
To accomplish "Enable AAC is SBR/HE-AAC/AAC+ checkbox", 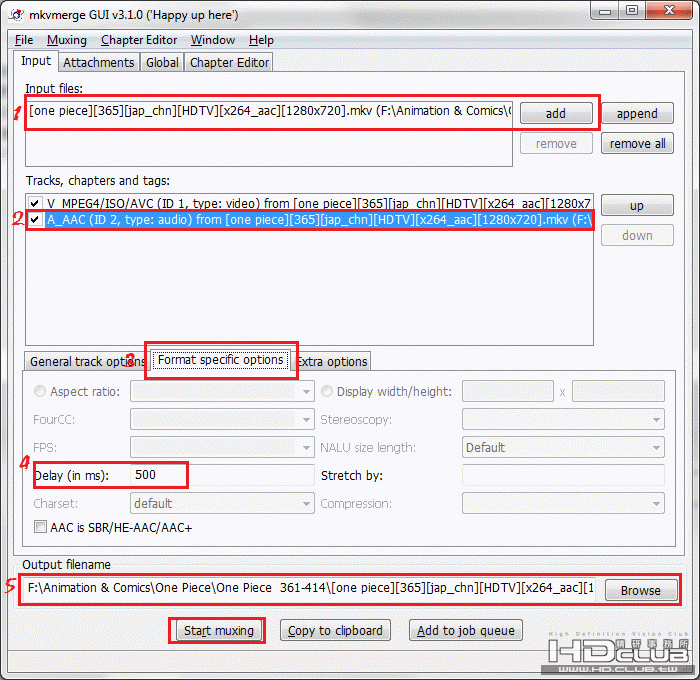I will [40, 527].
